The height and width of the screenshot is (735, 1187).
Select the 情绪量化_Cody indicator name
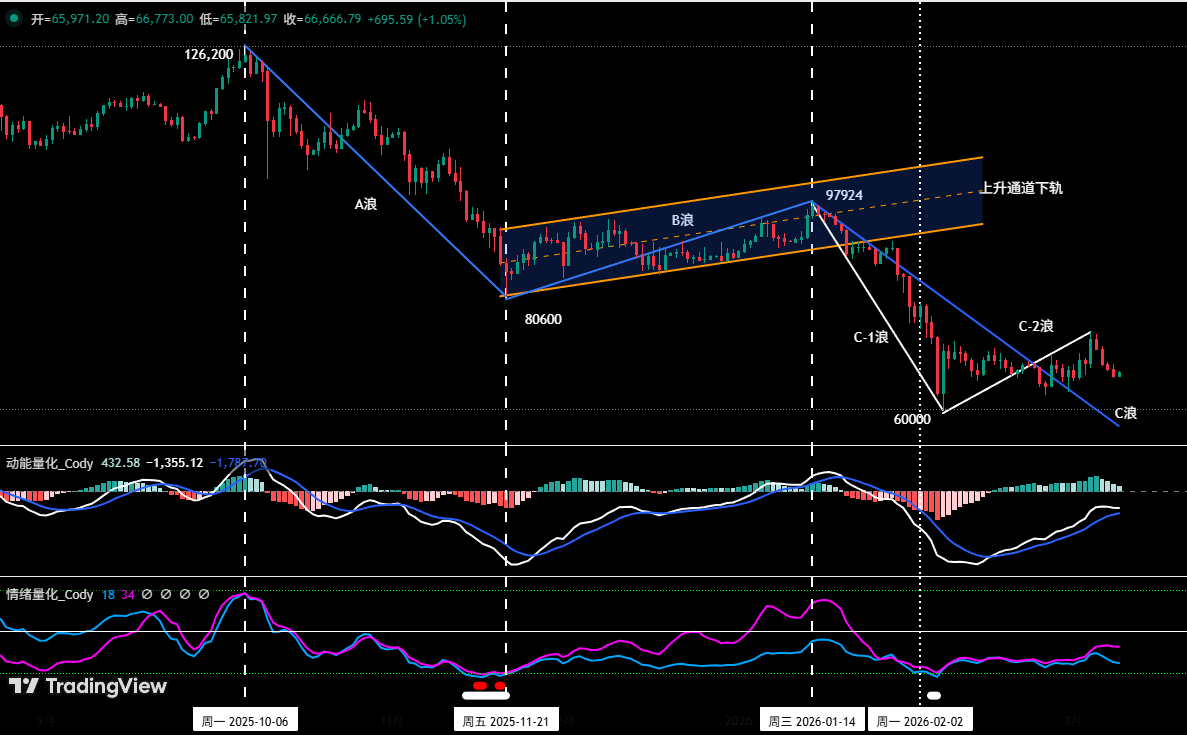[50, 594]
